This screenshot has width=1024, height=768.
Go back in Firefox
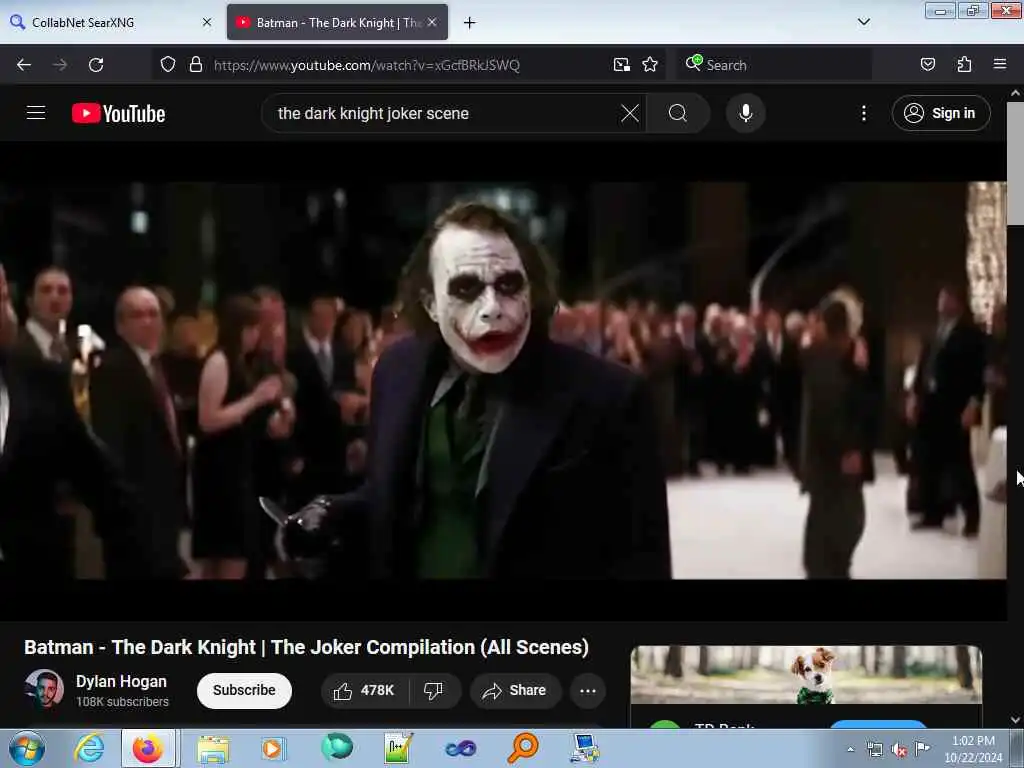[24, 65]
